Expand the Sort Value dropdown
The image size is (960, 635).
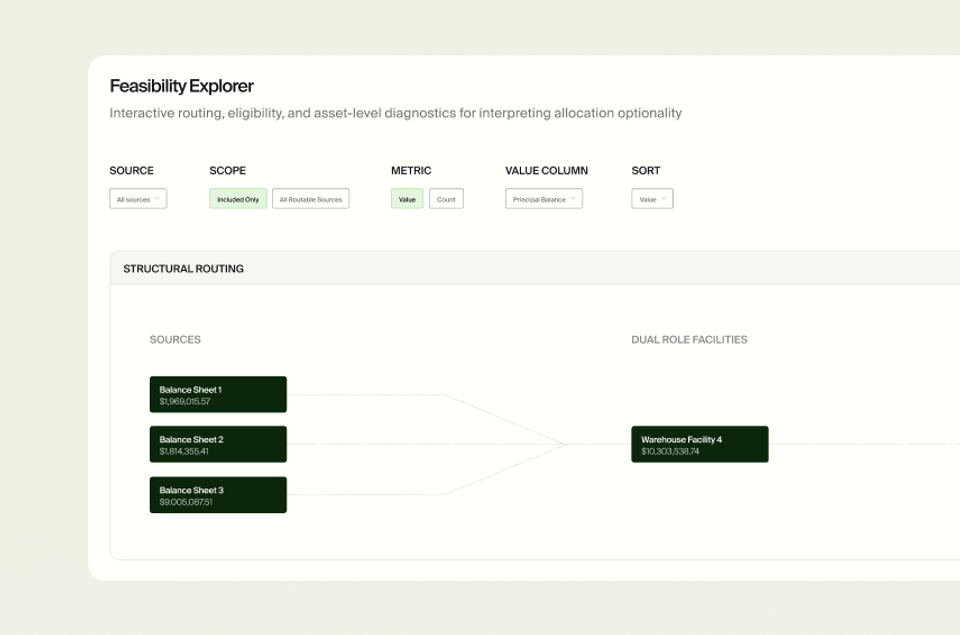652,198
